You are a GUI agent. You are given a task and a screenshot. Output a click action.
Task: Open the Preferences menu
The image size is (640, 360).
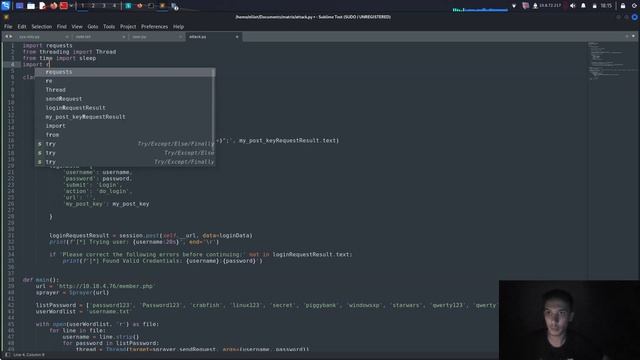(154, 27)
